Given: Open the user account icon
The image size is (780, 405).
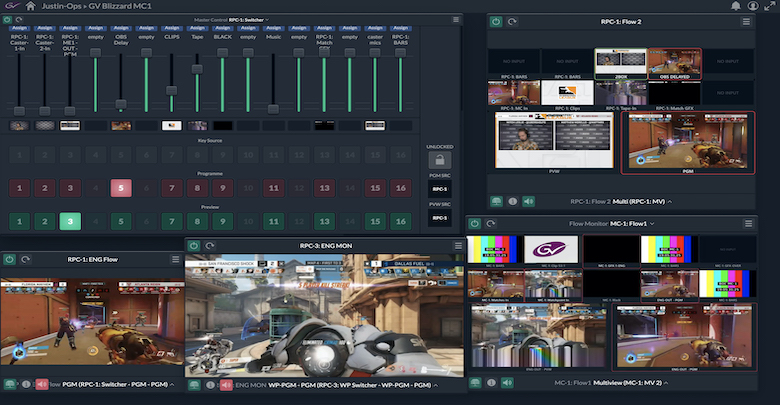Looking at the screenshot, I should pyautogui.click(x=752, y=6).
